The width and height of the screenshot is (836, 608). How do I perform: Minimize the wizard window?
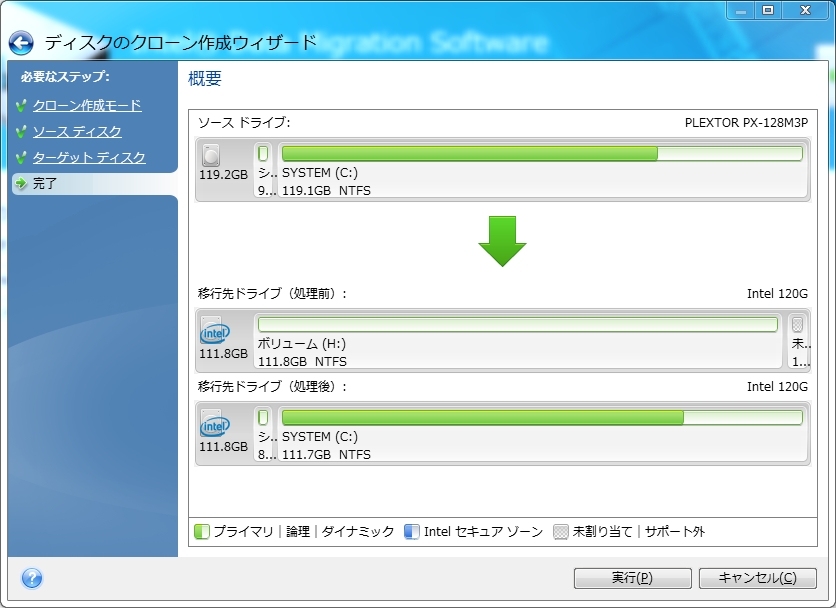[741, 10]
